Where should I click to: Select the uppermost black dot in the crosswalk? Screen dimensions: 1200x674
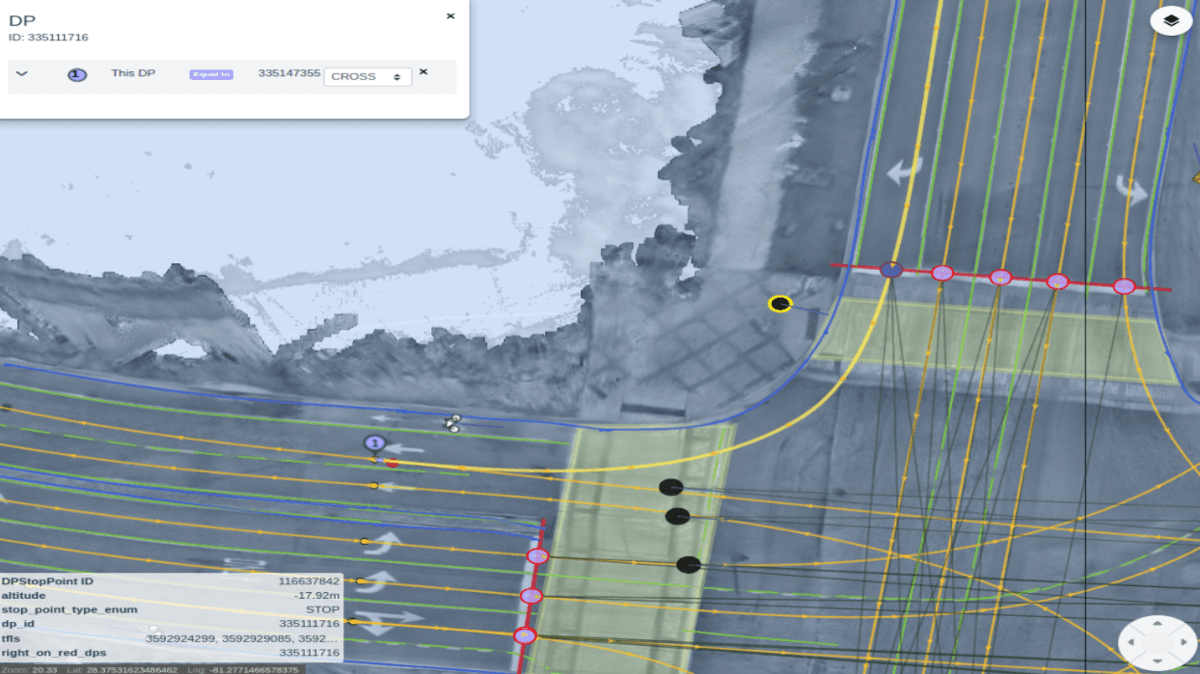click(x=671, y=487)
